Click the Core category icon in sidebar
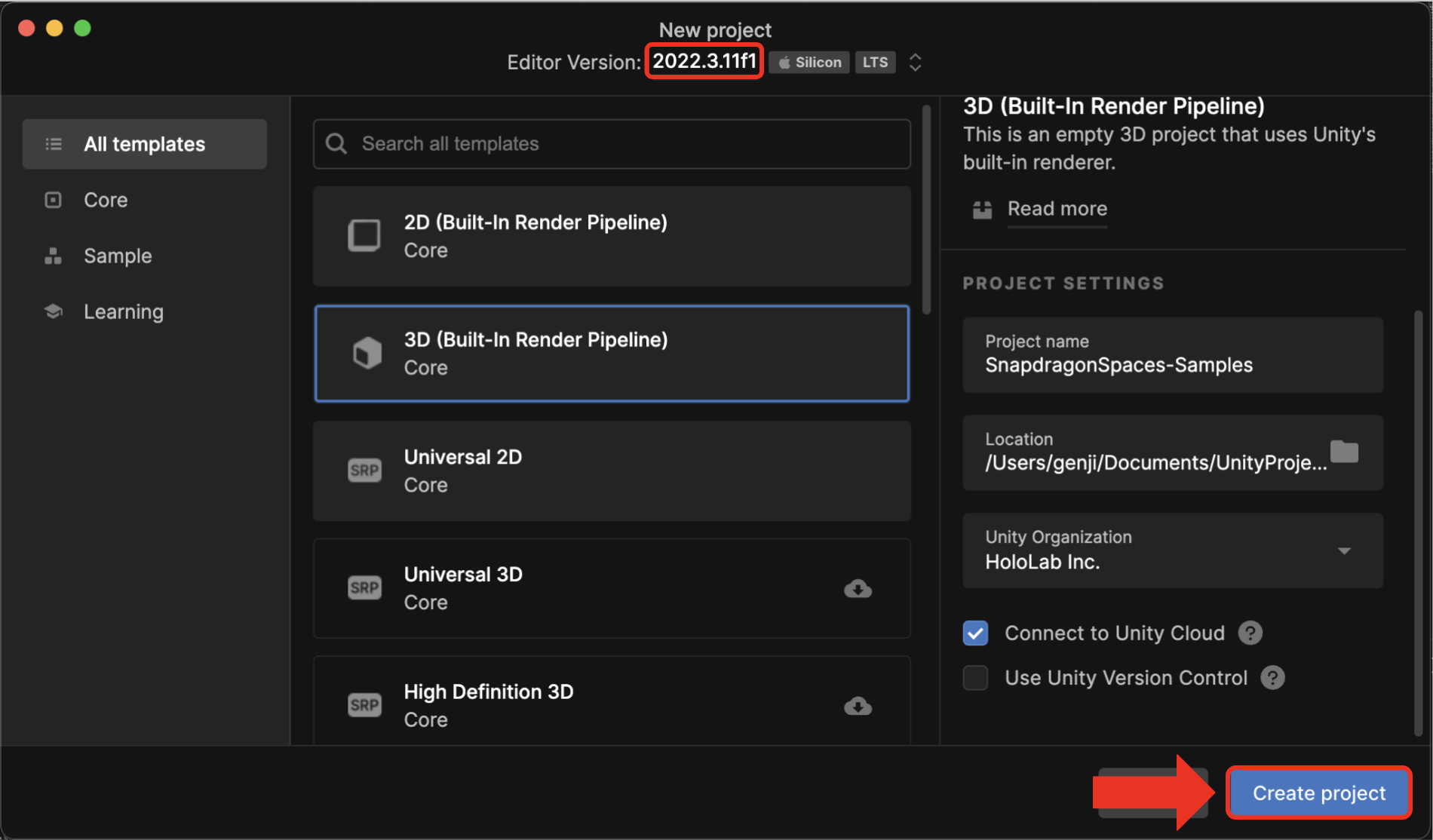The height and width of the screenshot is (840, 1433). [x=53, y=200]
